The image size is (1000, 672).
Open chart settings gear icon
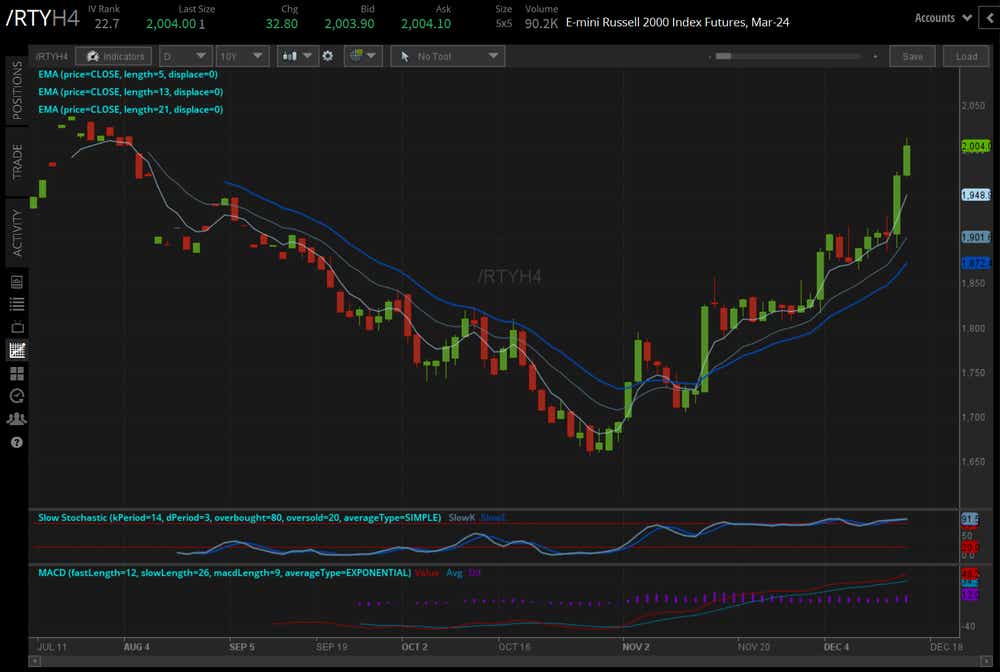click(x=327, y=57)
